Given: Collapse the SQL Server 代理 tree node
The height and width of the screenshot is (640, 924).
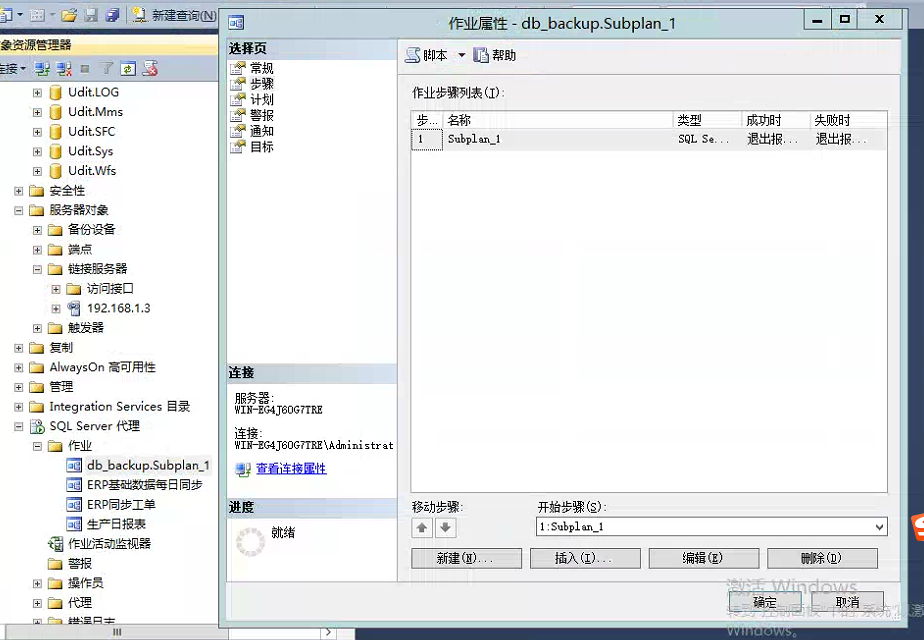Looking at the screenshot, I should 19,426.
